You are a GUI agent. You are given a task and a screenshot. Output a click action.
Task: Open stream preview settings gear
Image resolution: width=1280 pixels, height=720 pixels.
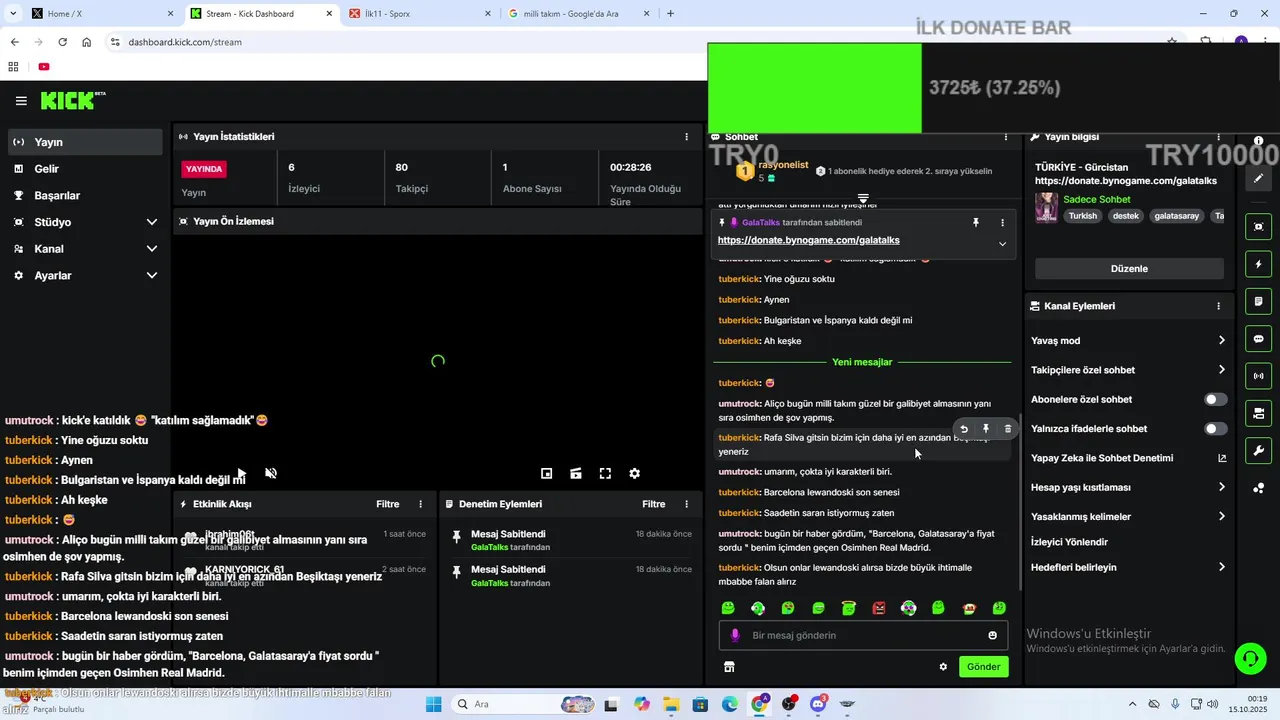tap(634, 474)
